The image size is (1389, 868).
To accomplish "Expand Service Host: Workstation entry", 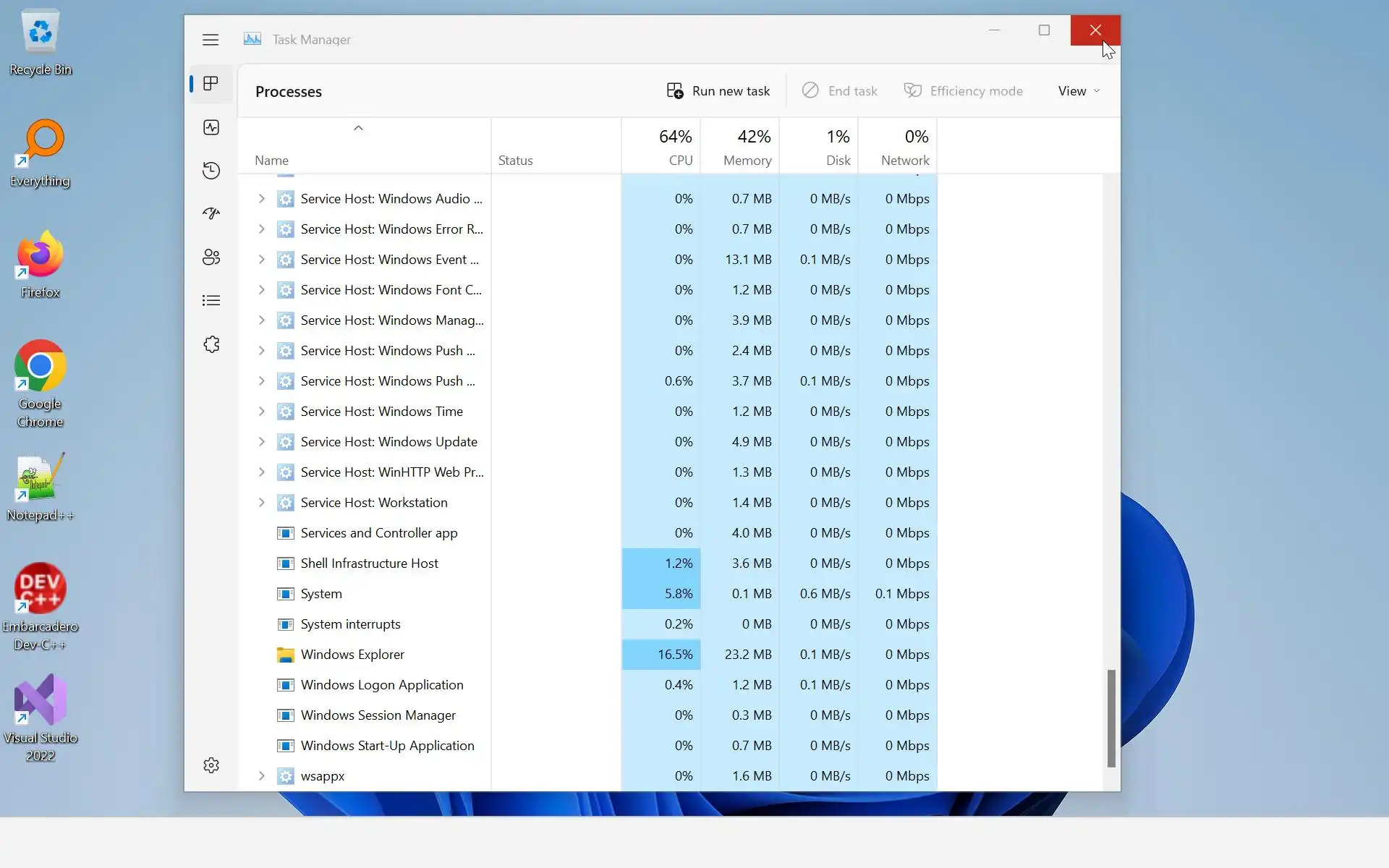I will [x=262, y=502].
